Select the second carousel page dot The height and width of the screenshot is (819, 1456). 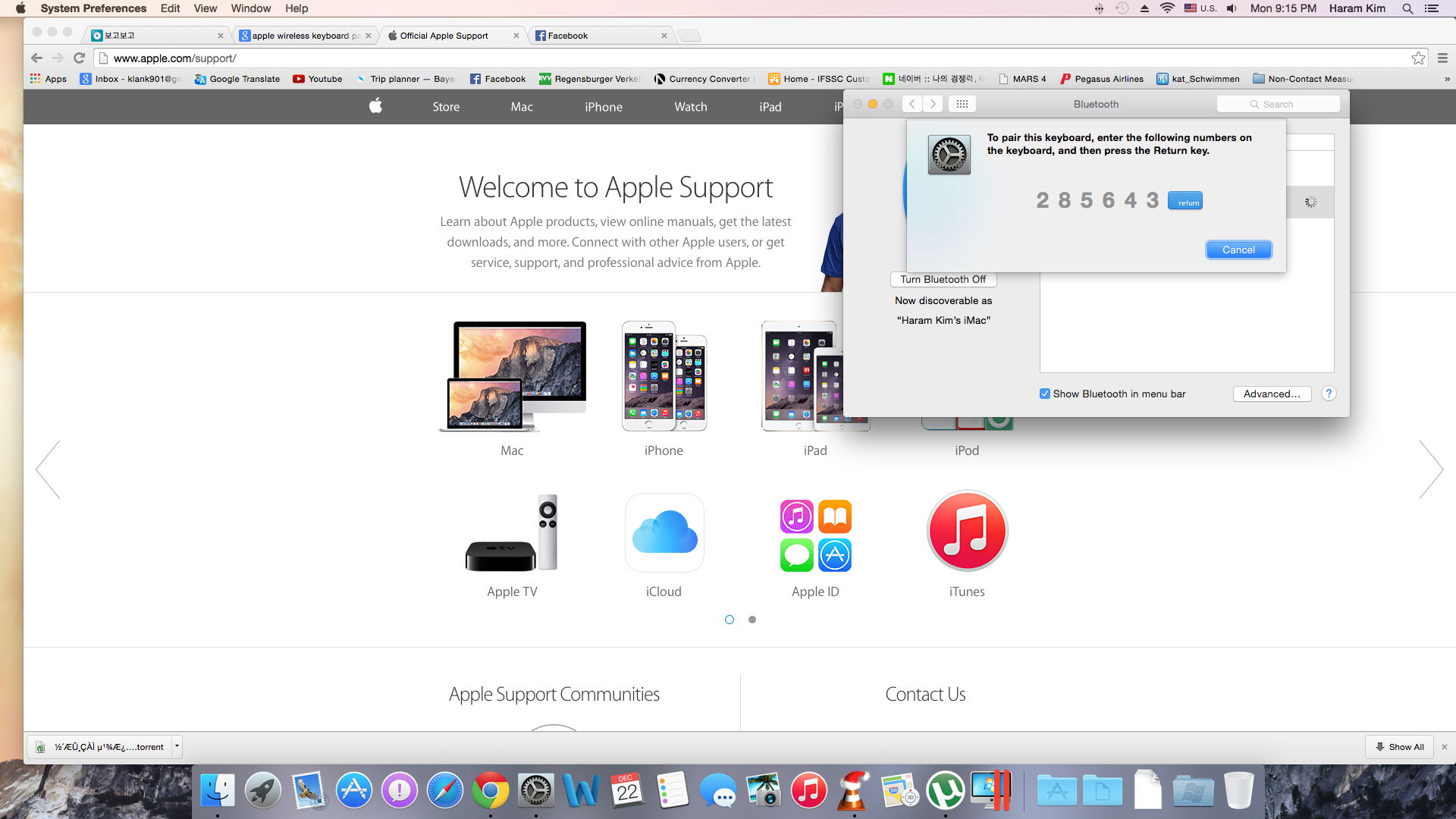pyautogui.click(x=752, y=620)
